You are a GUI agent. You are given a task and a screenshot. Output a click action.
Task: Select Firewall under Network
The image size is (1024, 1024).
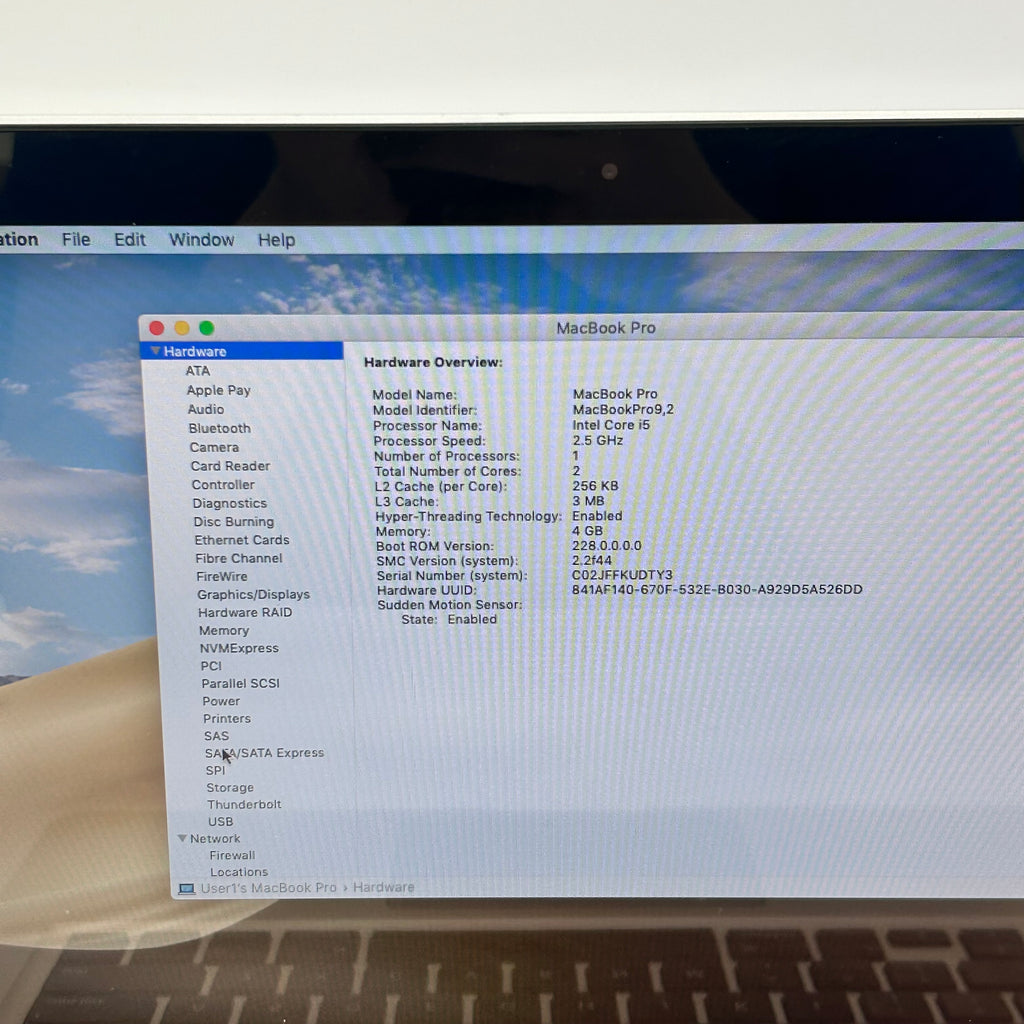coord(232,856)
